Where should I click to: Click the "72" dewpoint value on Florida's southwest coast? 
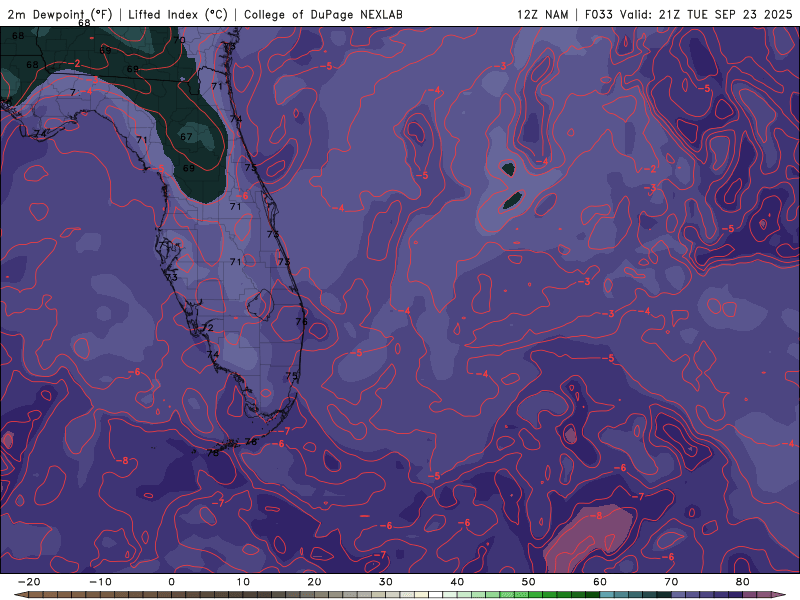pos(207,328)
